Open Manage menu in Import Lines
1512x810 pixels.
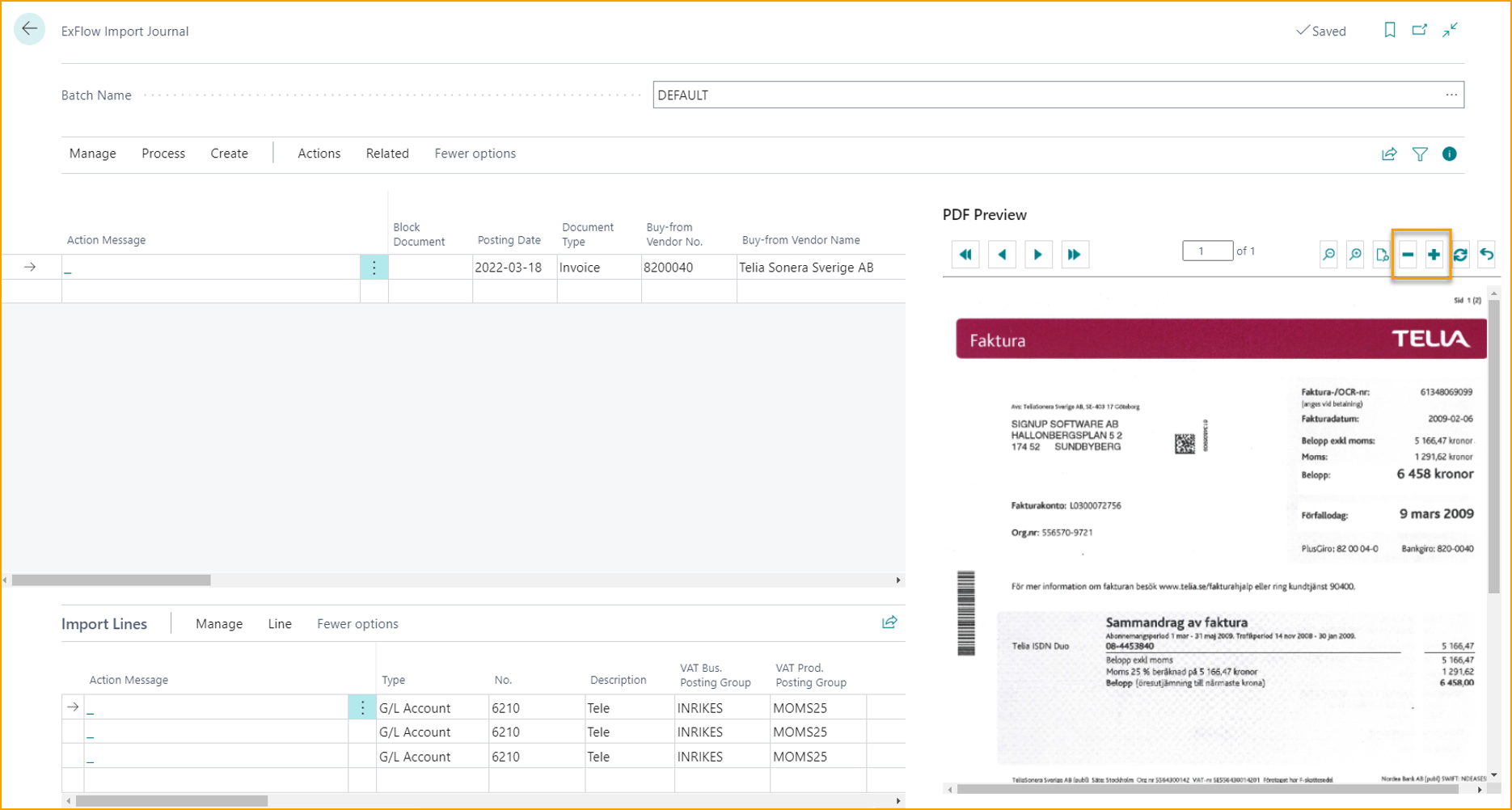coord(219,624)
